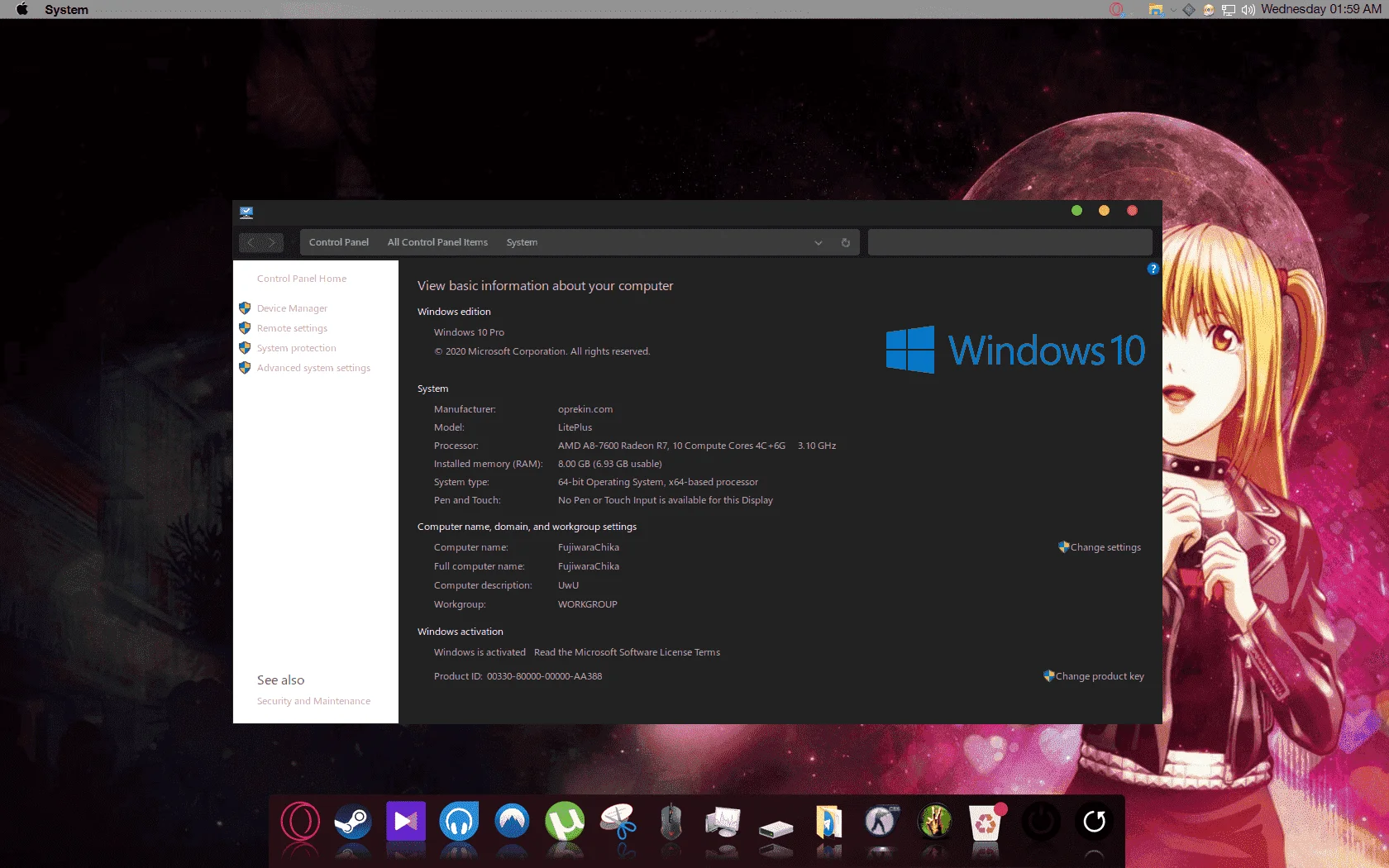1389x868 pixels.
Task: Expand the hidden tray icons chevron
Action: pyautogui.click(x=1173, y=10)
